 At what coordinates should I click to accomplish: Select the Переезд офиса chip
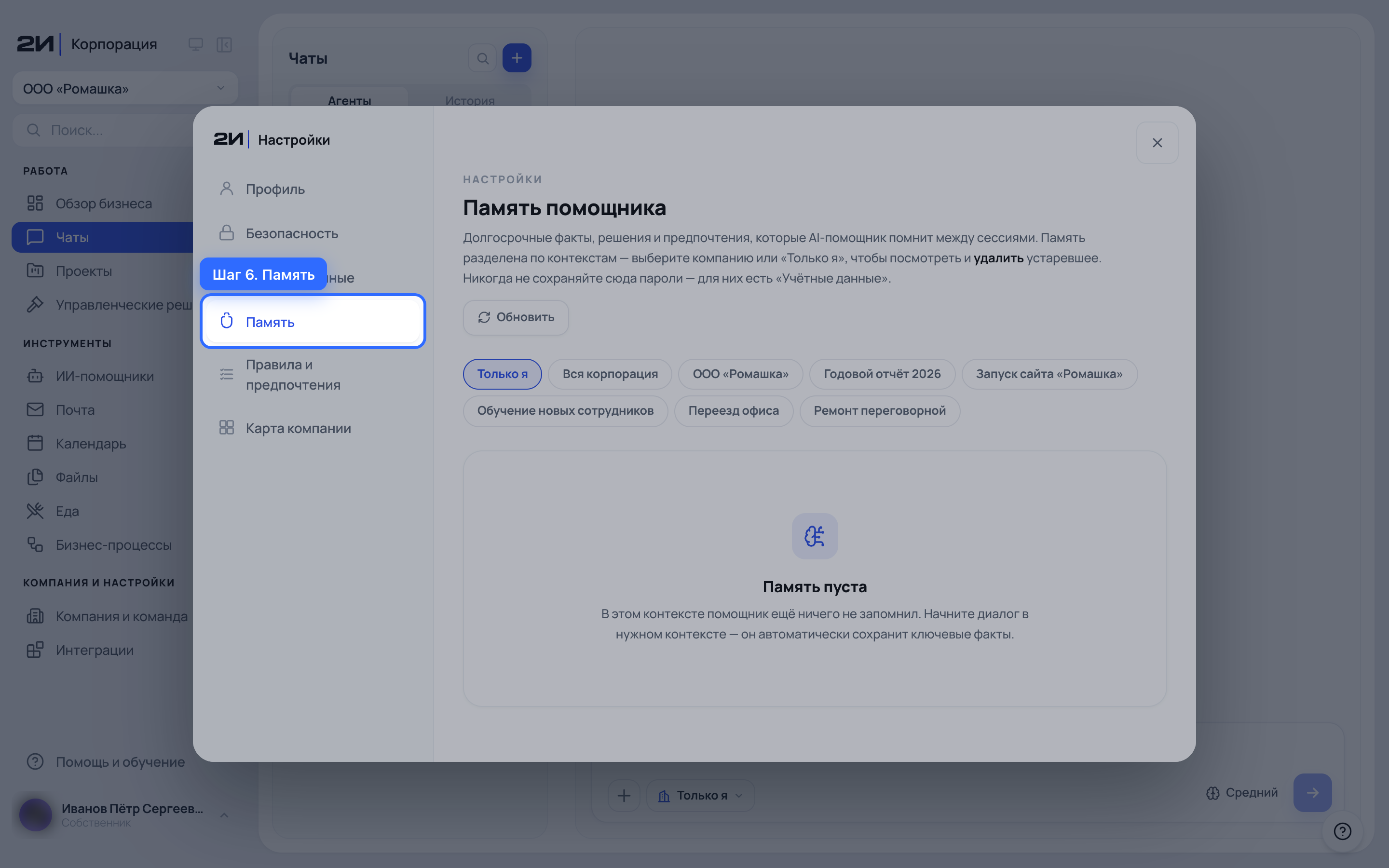[x=734, y=411]
